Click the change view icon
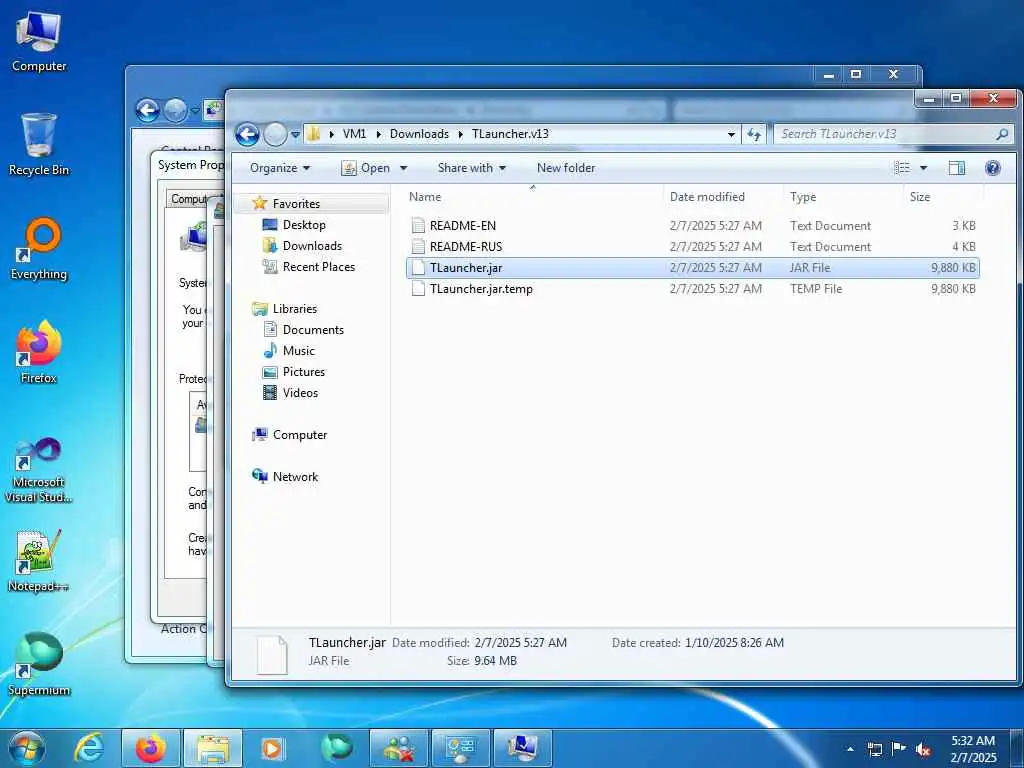Screen dimensions: 1024x768 [x=902, y=168]
